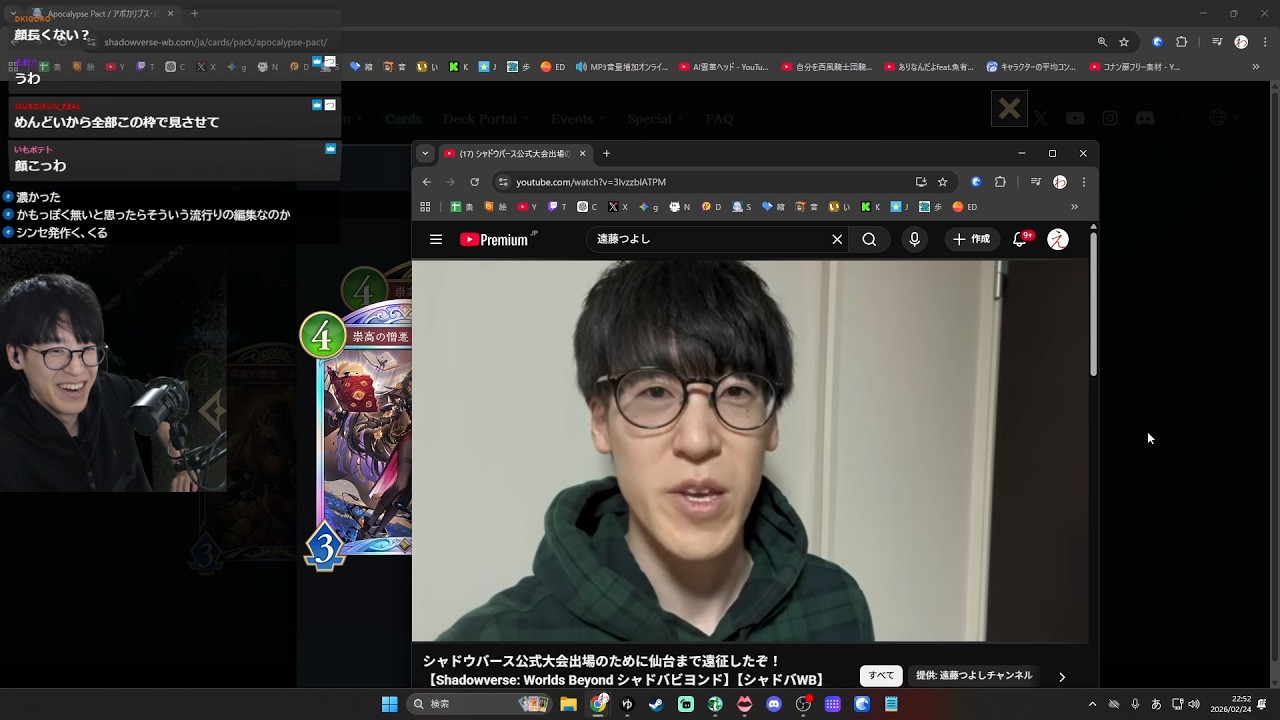Viewport: 1280px width, 720px height.
Task: Start YouTube voice search with microphone
Action: point(914,239)
